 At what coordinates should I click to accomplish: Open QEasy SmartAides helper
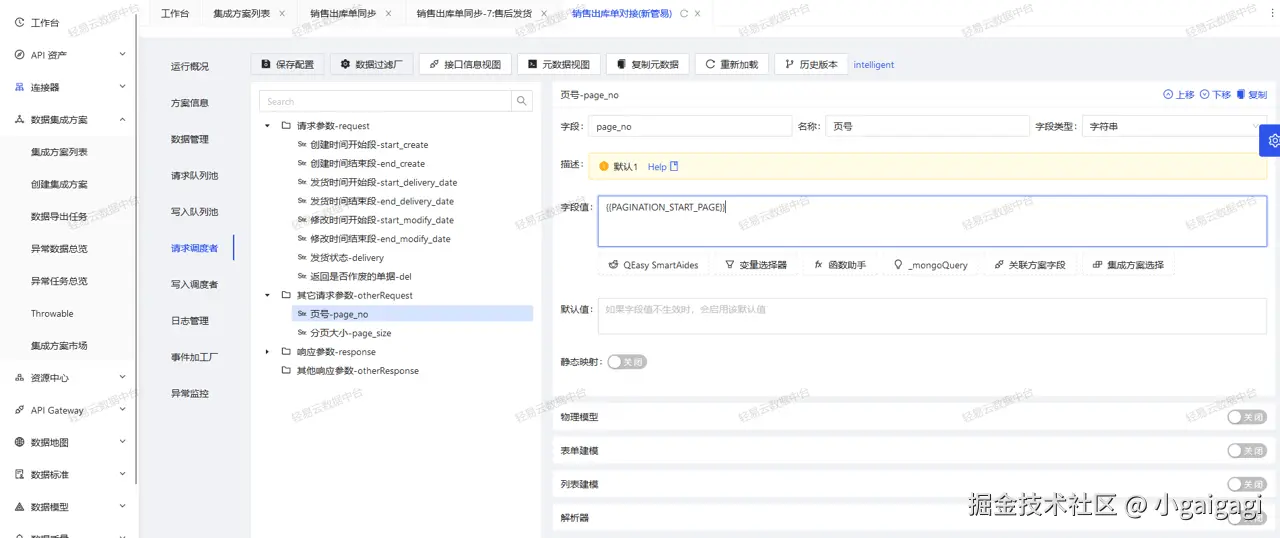[x=654, y=265]
